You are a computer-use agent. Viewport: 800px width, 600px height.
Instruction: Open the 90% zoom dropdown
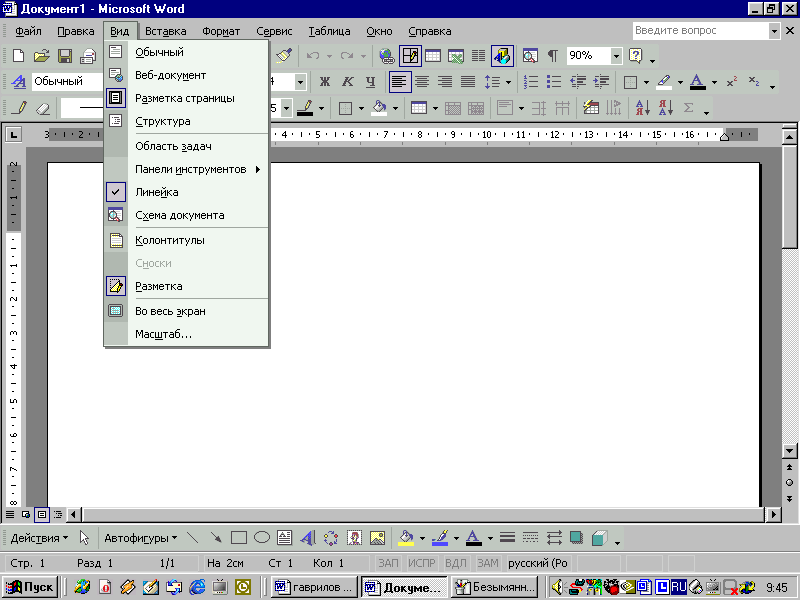tap(616, 56)
